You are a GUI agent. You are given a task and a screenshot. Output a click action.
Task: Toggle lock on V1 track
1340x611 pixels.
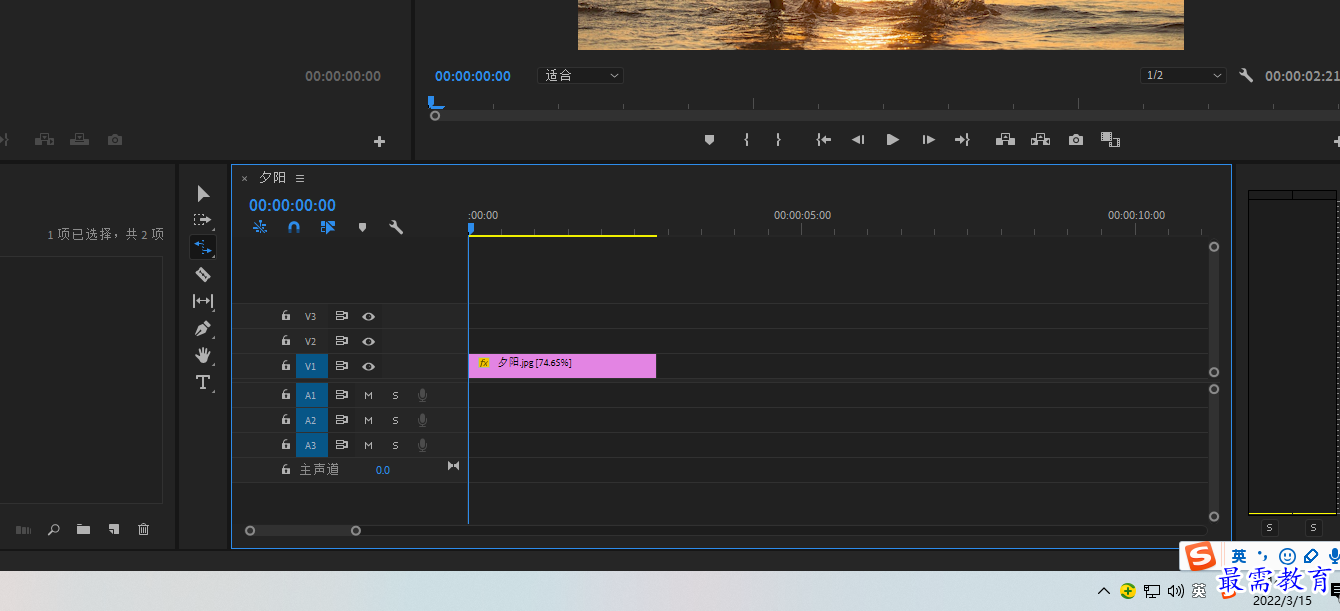tap(286, 366)
